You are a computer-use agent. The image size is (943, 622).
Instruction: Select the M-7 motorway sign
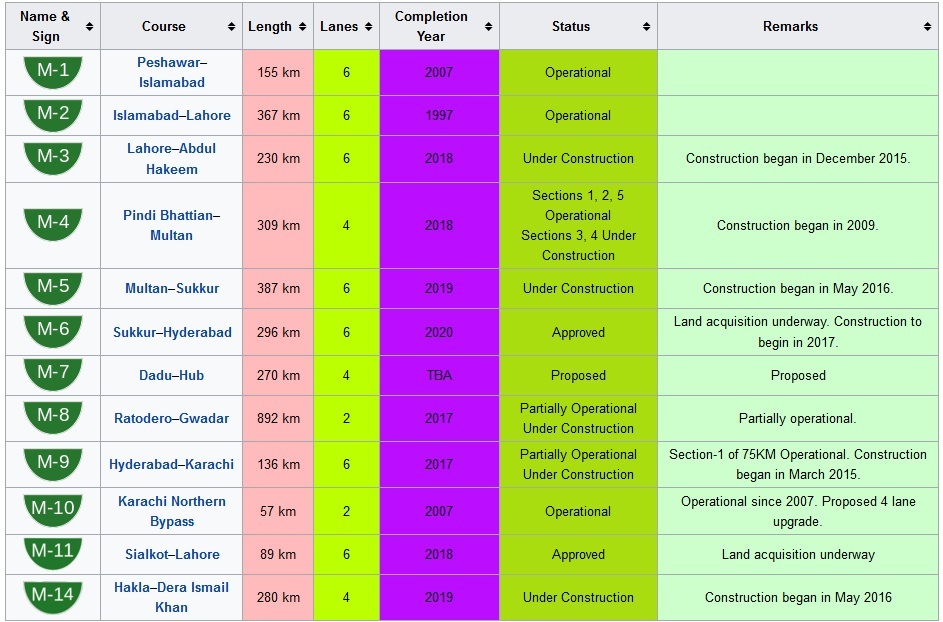(x=53, y=375)
